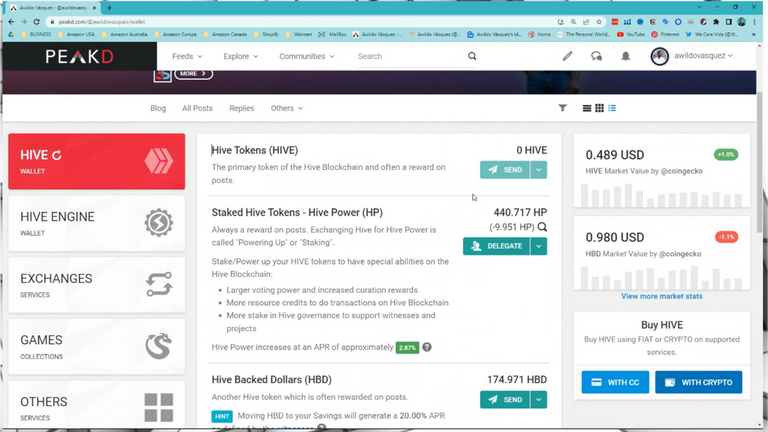The height and width of the screenshot is (432, 768).
Task: Click the HBD price bar chart
Action: [662, 278]
